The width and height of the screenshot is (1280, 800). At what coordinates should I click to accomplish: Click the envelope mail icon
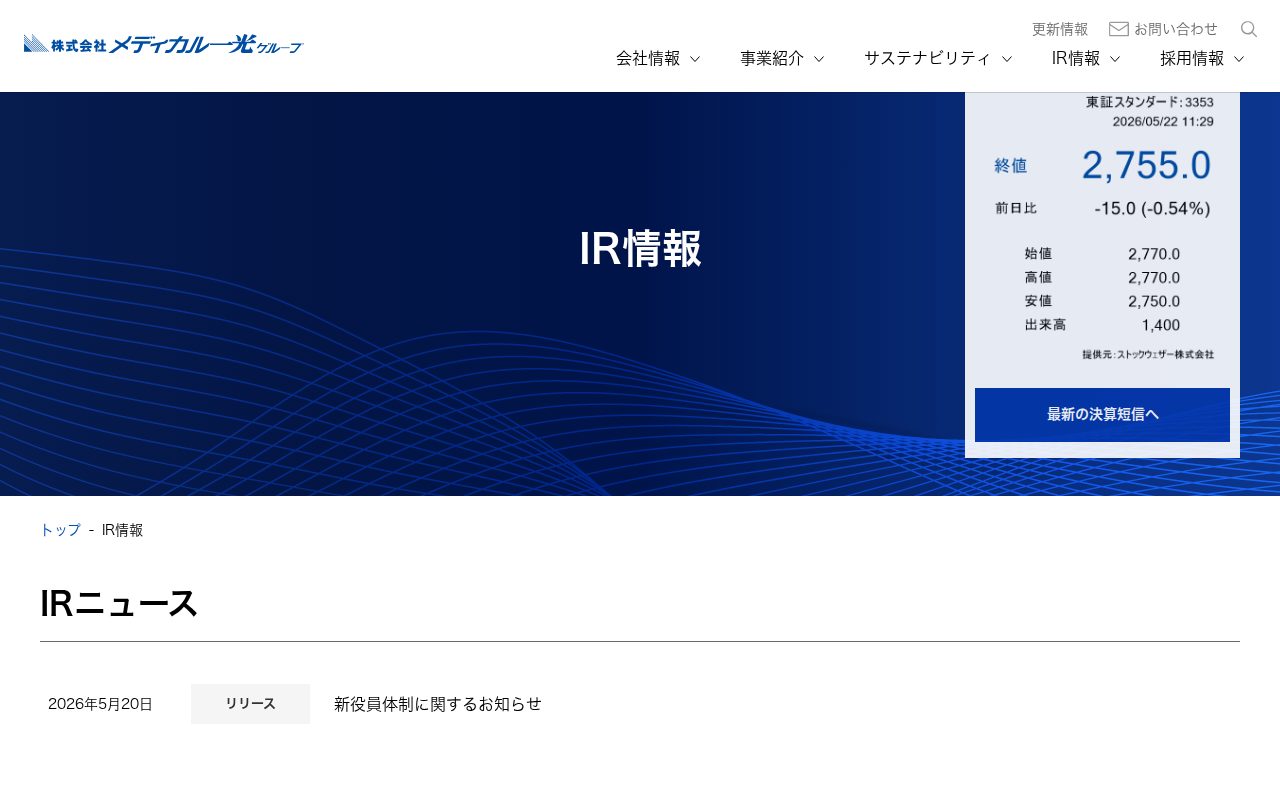coord(1119,29)
